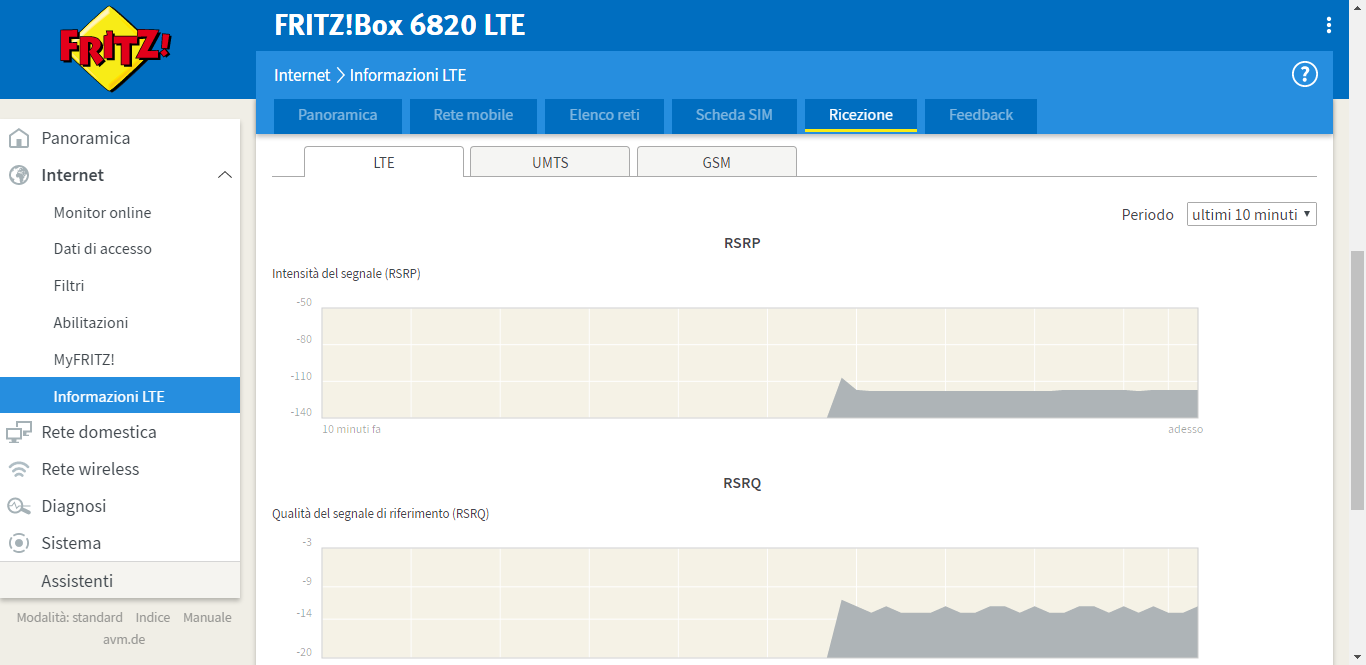Open the three-dot options menu
The height and width of the screenshot is (665, 1366).
[x=1328, y=26]
